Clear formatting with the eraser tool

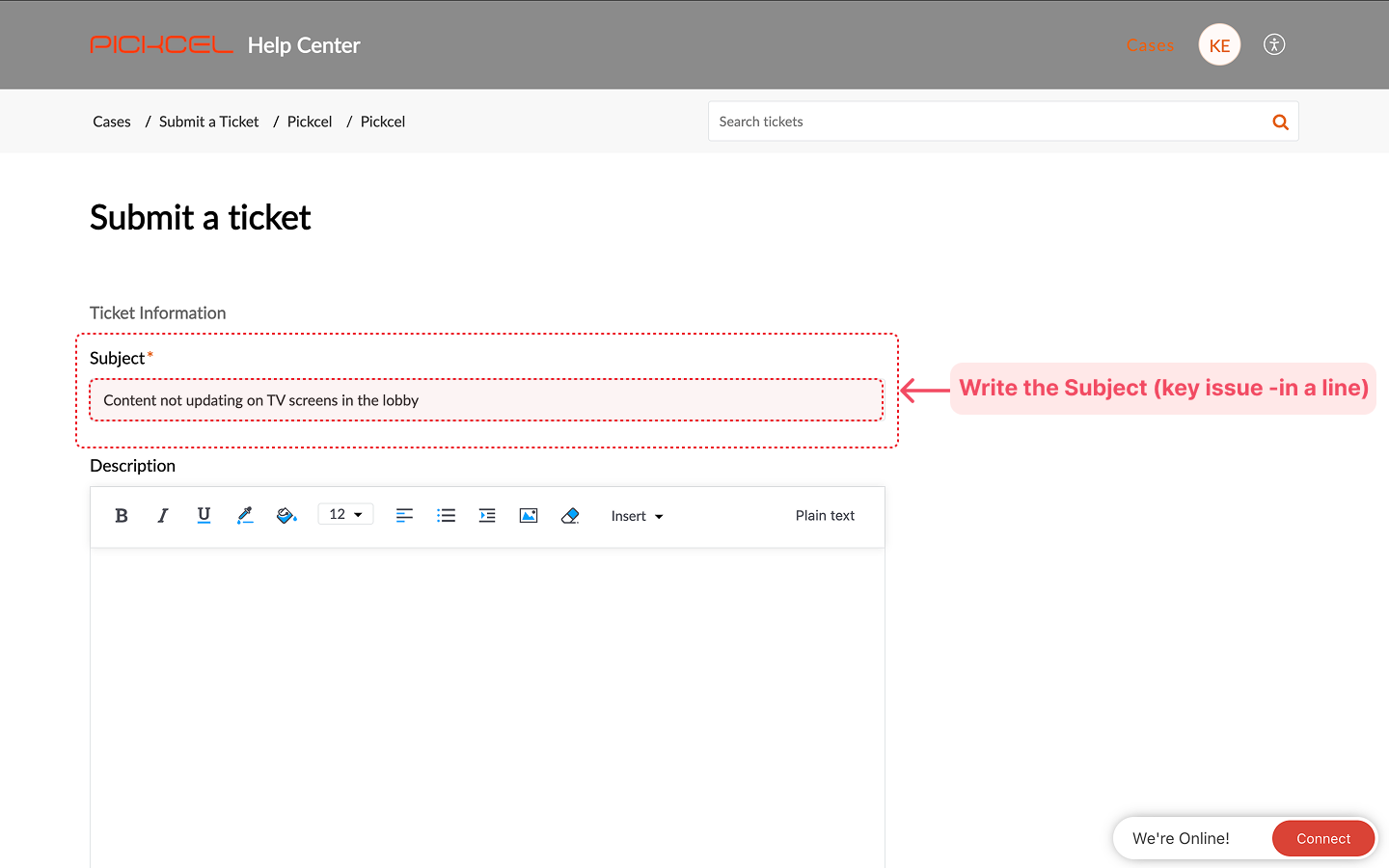[570, 516]
